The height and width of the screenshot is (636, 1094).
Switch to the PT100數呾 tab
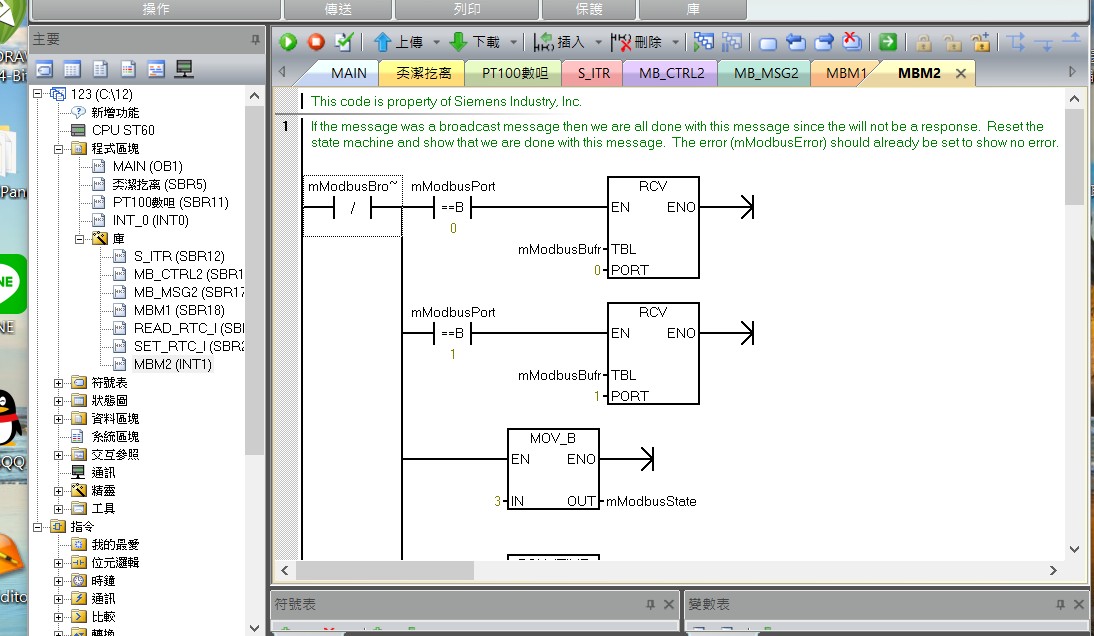coord(514,73)
